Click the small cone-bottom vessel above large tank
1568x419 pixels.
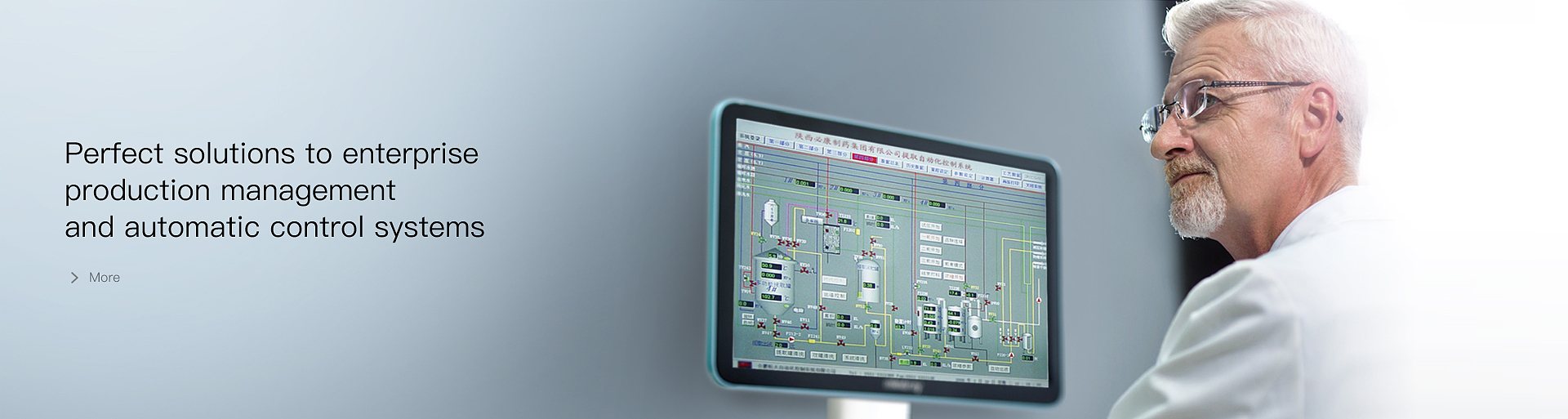click(769, 213)
